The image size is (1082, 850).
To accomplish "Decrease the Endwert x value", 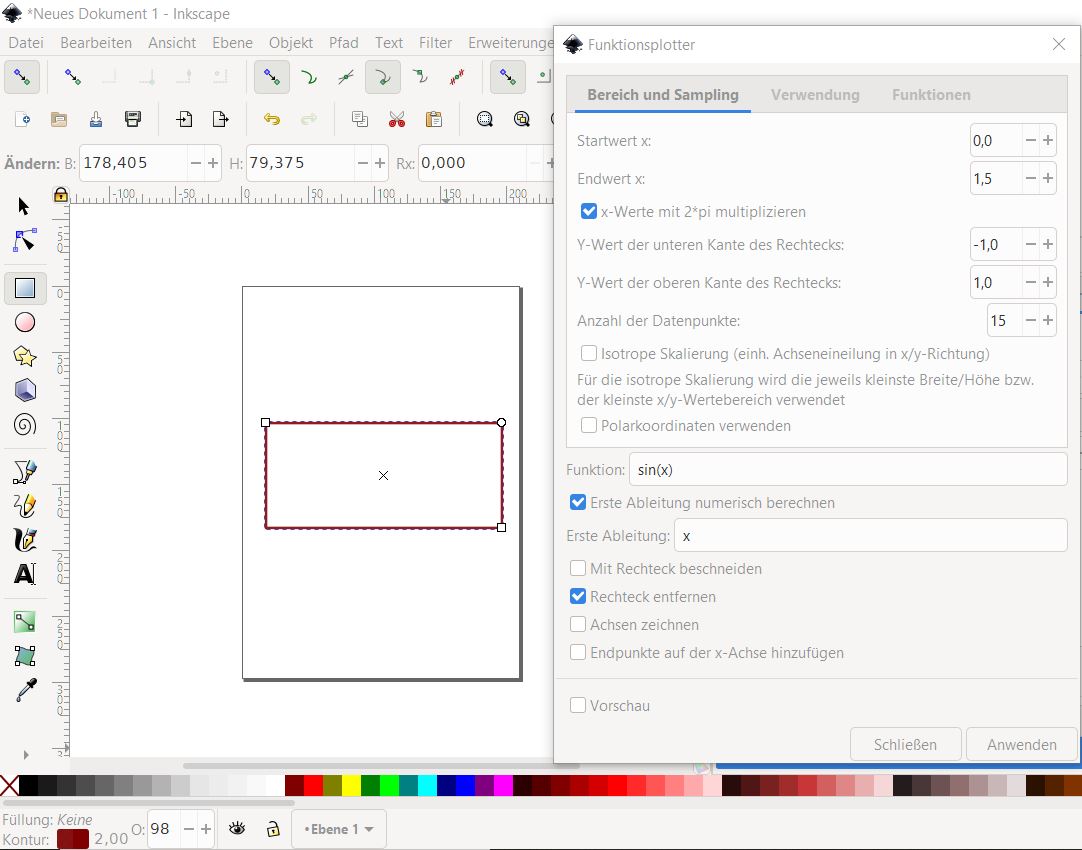I will point(1030,179).
